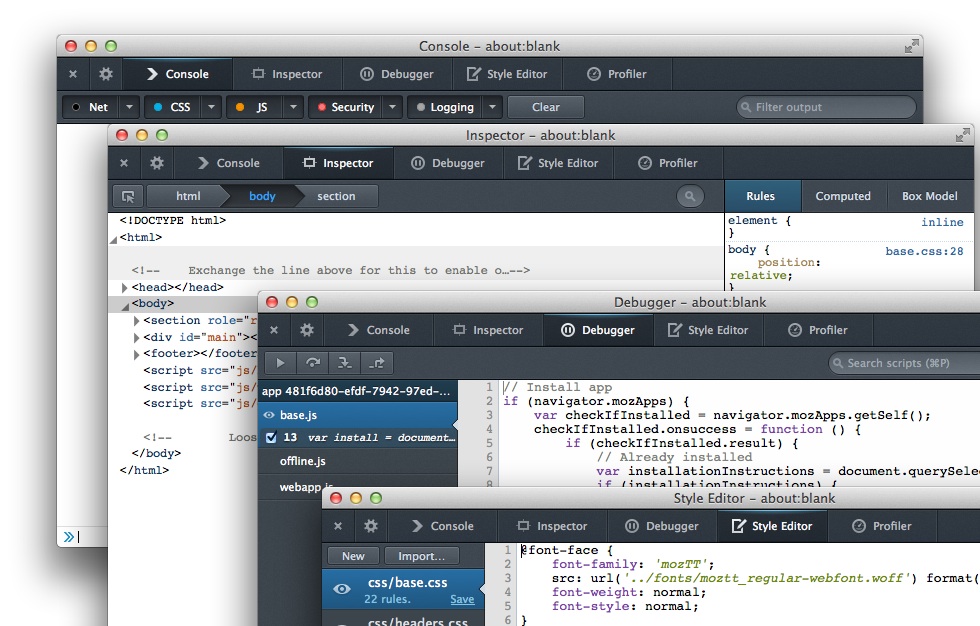Toggle Net filter in Console toolbar
980x626 pixels.
[90, 107]
